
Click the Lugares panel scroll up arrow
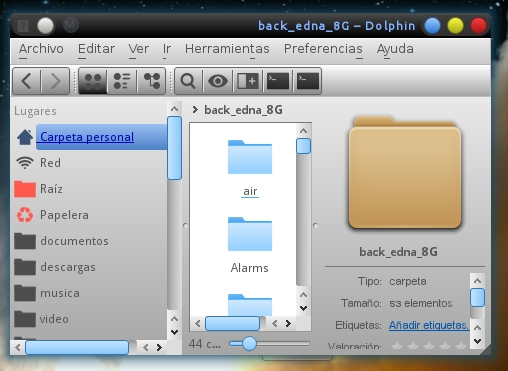(174, 109)
